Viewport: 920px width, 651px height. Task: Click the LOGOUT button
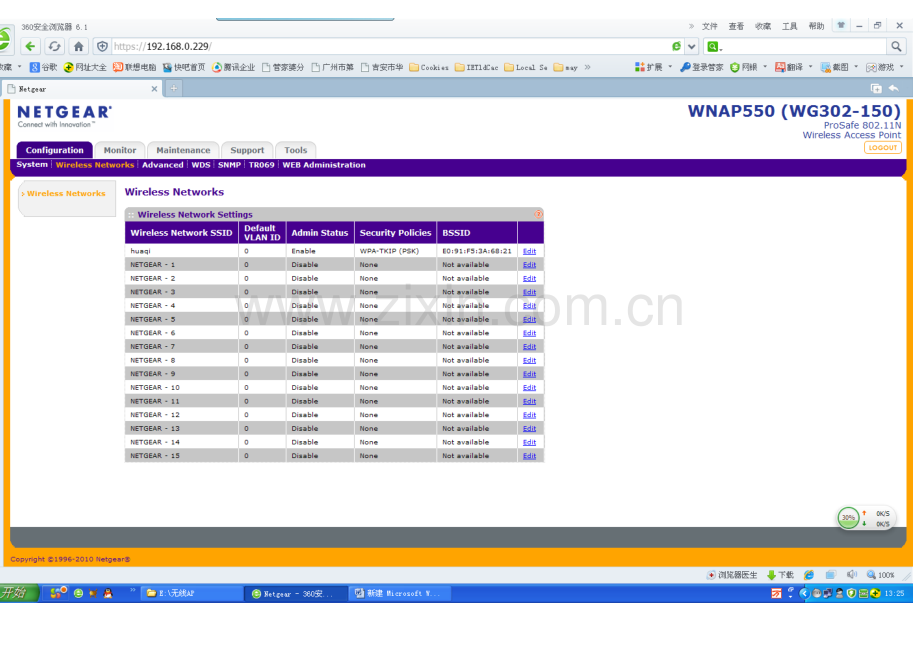point(882,148)
